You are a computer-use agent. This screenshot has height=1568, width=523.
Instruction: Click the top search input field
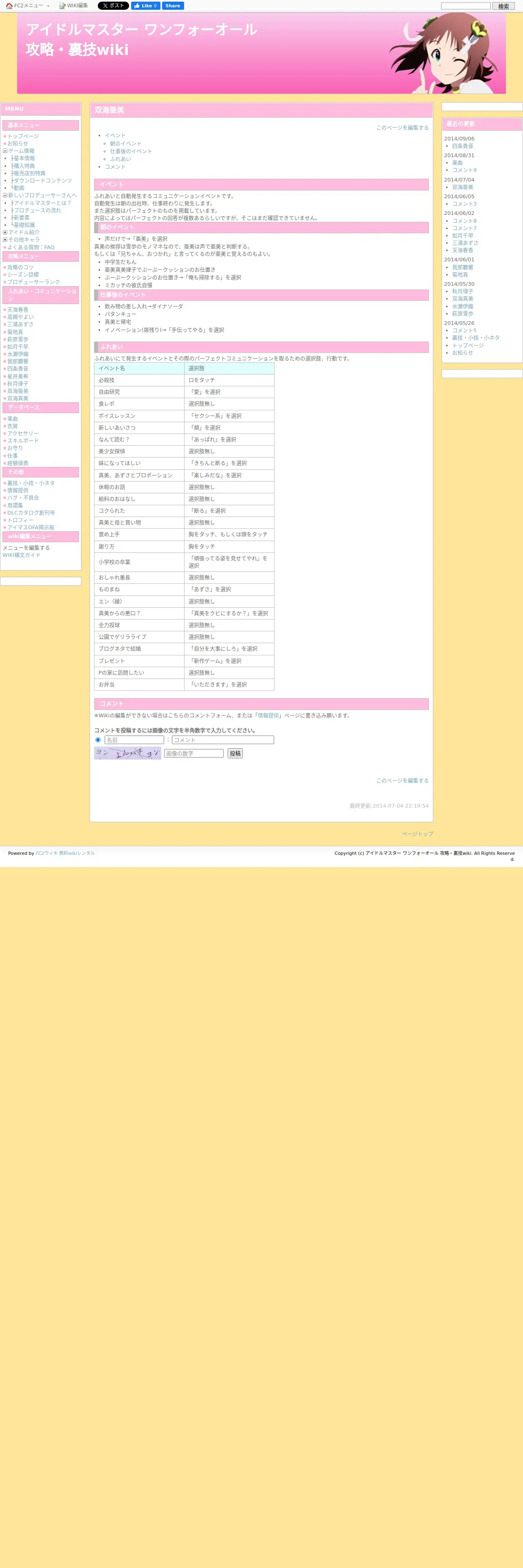coord(466,6)
